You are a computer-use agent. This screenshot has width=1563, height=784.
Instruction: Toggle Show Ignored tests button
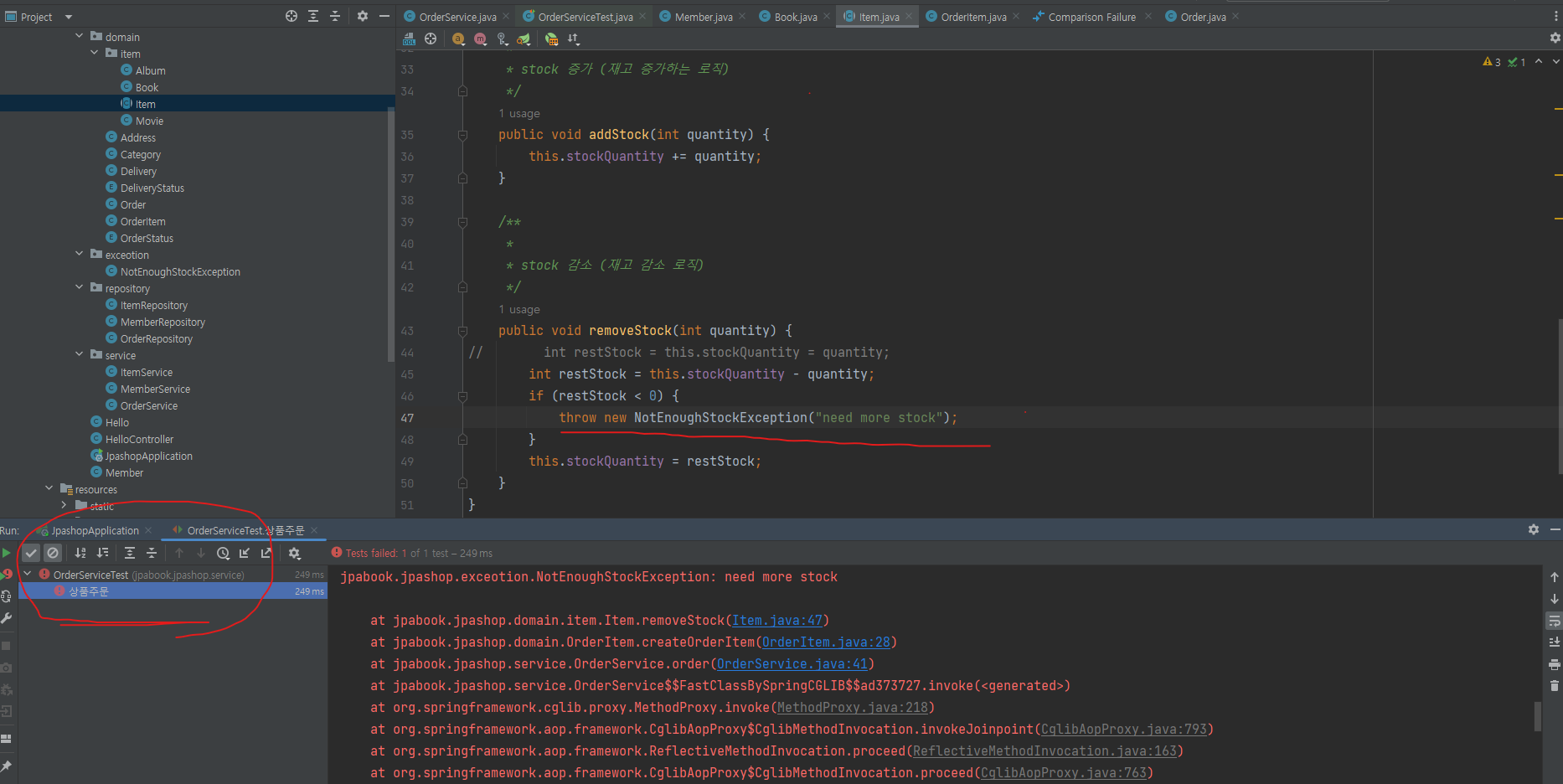pos(53,553)
